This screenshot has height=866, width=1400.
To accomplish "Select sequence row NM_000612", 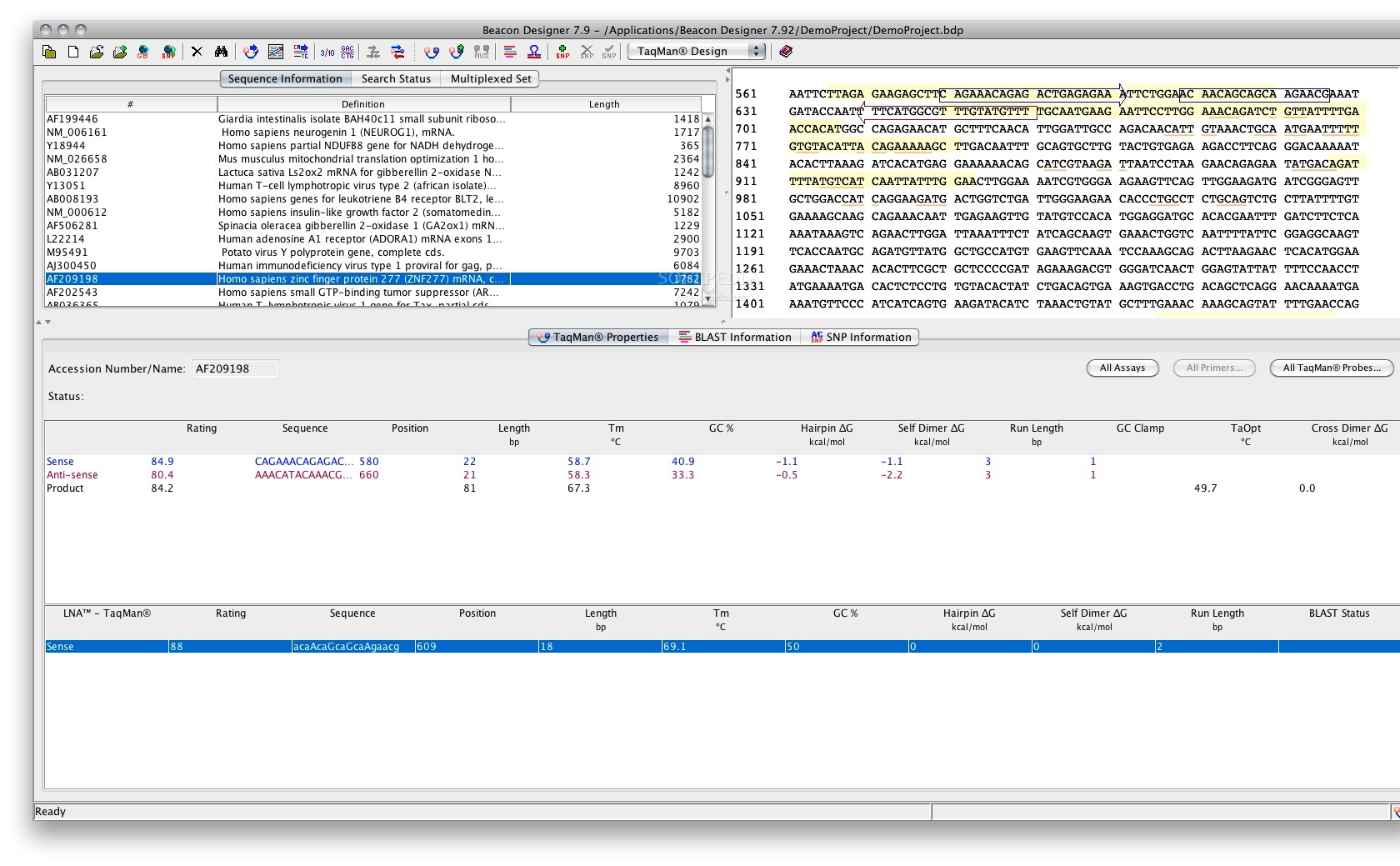I will [373, 213].
